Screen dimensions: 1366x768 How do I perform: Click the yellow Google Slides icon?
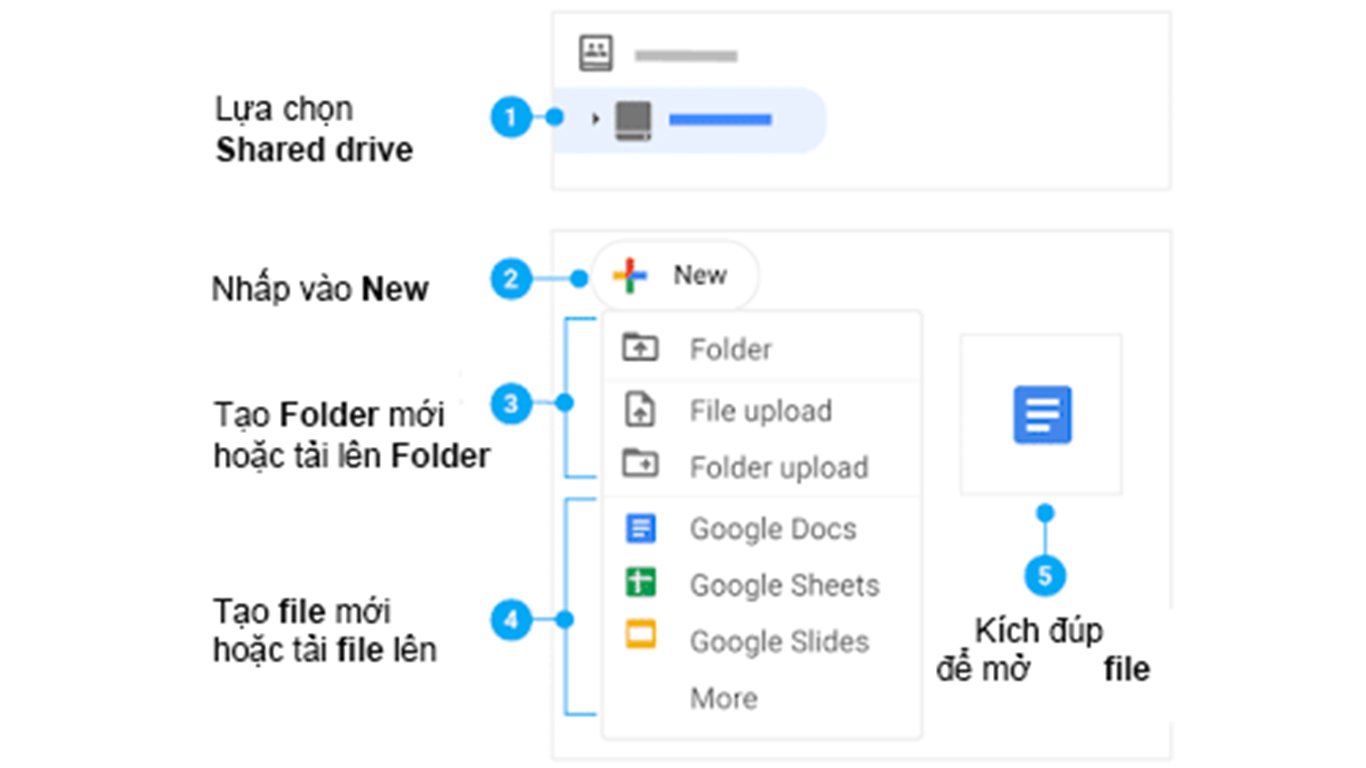pyautogui.click(x=640, y=637)
